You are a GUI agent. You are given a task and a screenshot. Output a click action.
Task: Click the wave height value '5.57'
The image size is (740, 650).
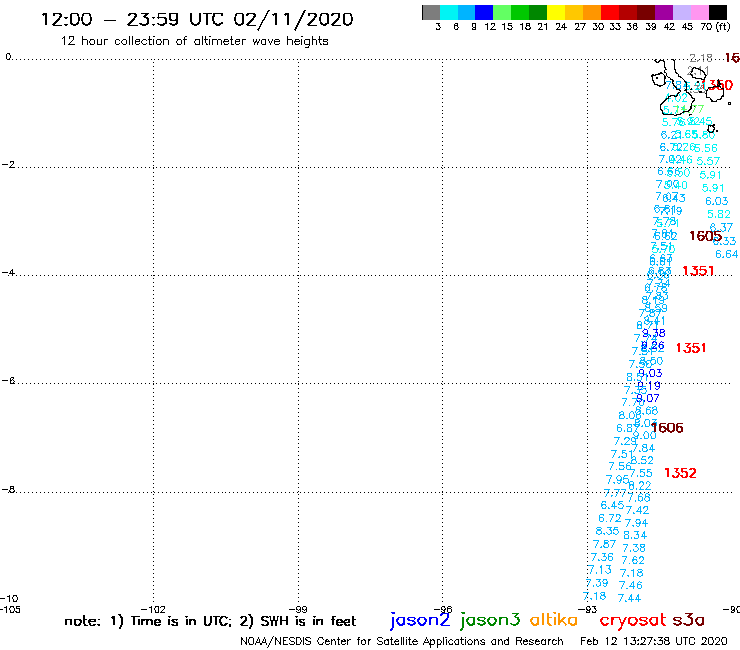pyautogui.click(x=708, y=161)
